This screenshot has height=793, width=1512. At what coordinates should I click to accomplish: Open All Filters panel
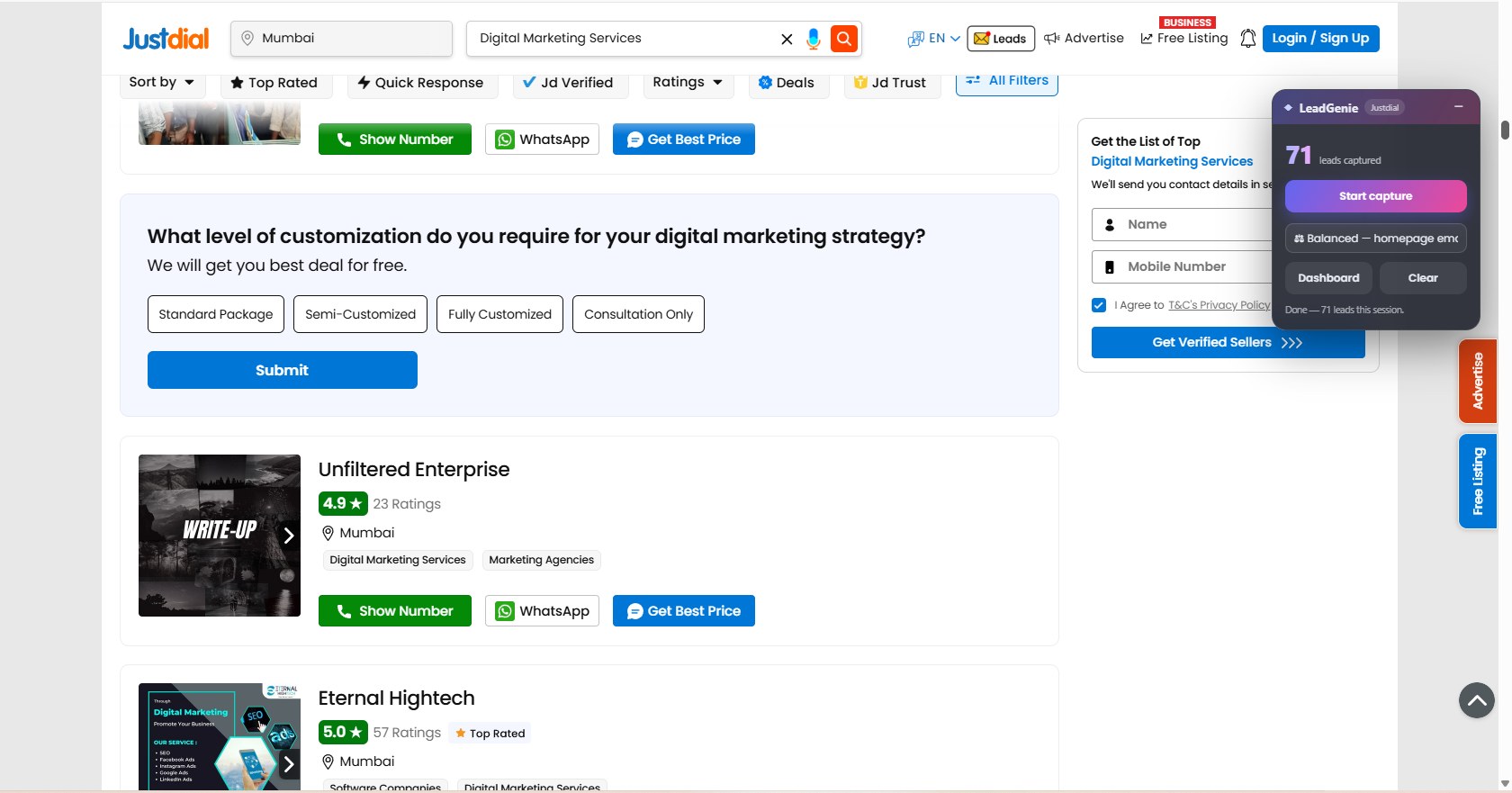tap(1007, 81)
